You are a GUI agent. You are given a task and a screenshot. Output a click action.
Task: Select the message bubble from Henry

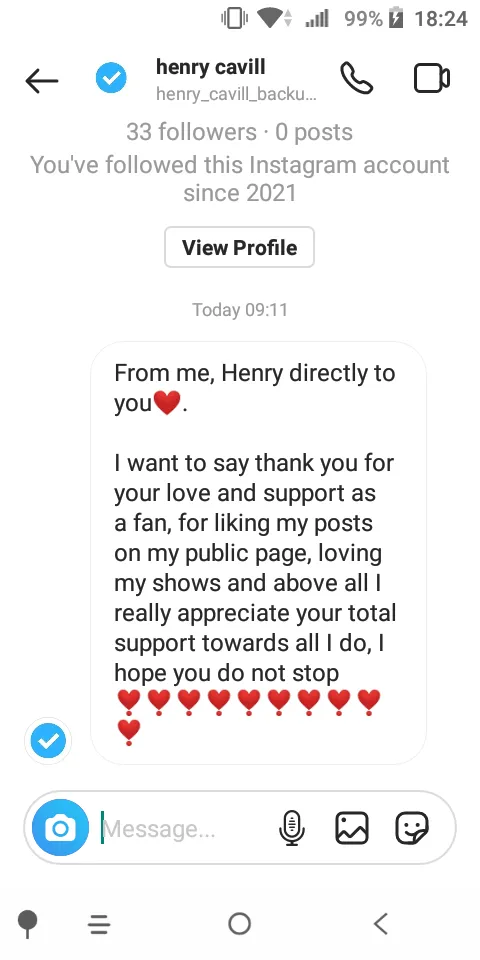258,553
